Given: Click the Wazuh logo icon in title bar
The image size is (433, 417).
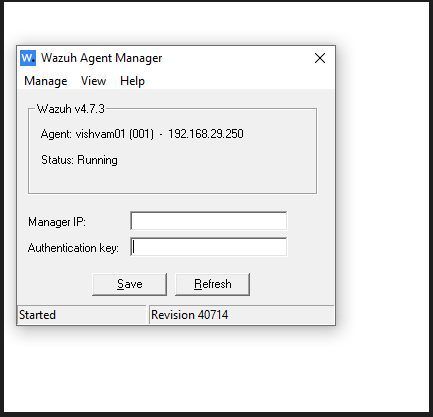Looking at the screenshot, I should pos(28,58).
